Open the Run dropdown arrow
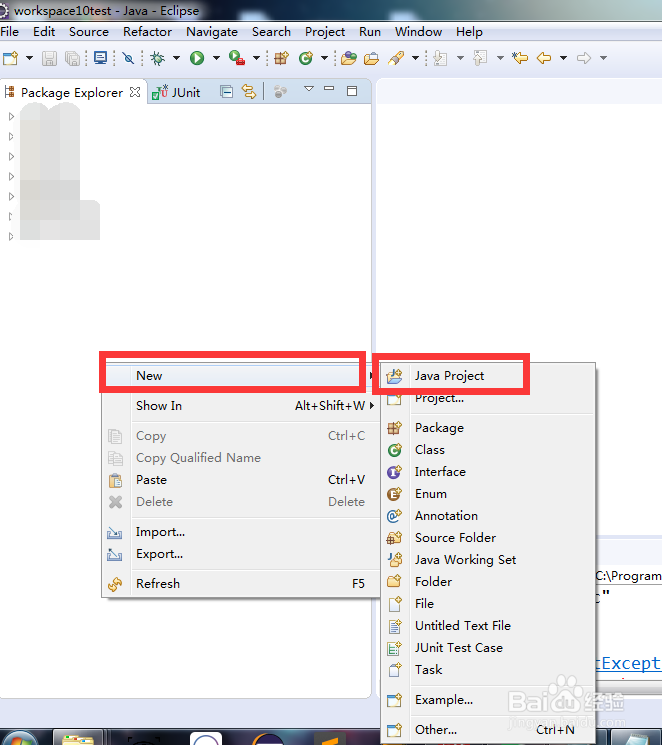 (216, 58)
